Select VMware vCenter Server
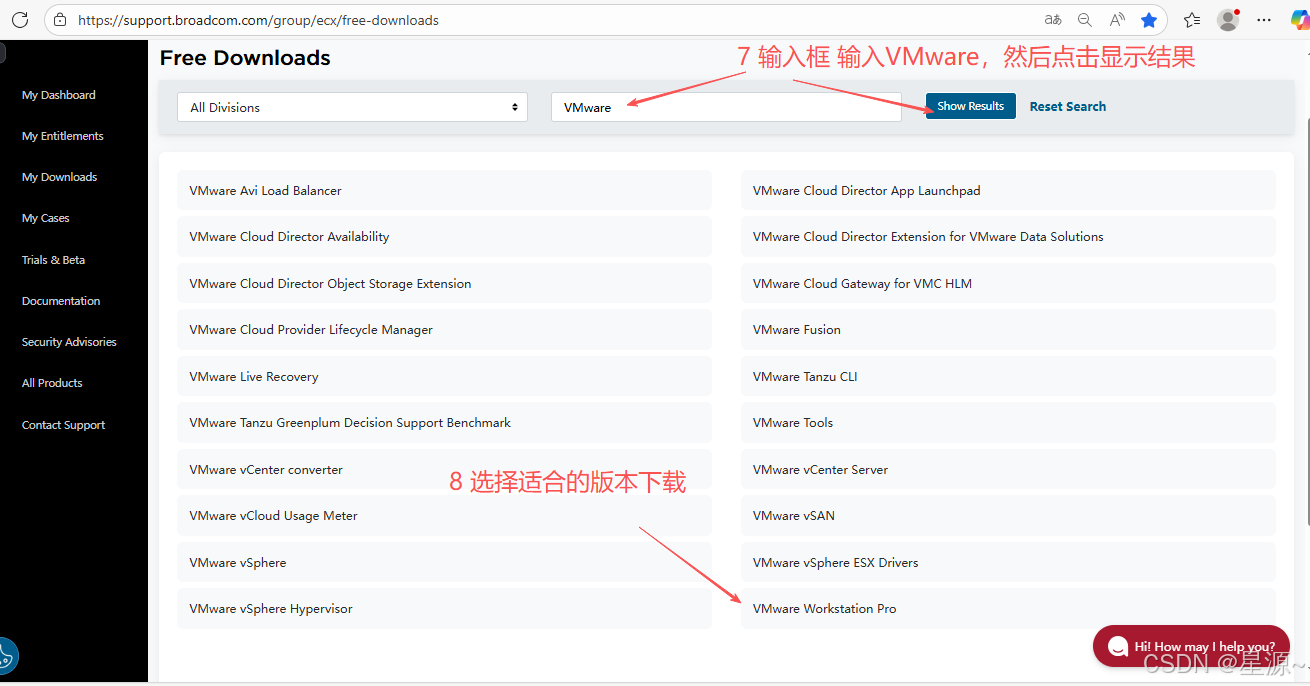1310x686 pixels. [x=1008, y=469]
